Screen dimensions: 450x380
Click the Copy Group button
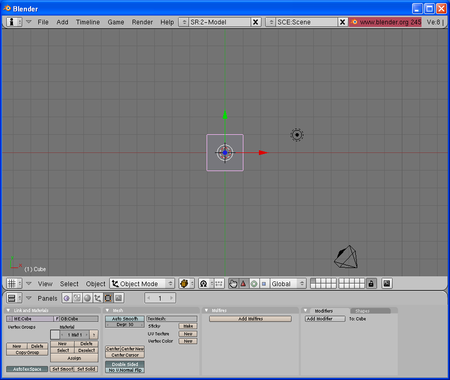pyautogui.click(x=27, y=352)
